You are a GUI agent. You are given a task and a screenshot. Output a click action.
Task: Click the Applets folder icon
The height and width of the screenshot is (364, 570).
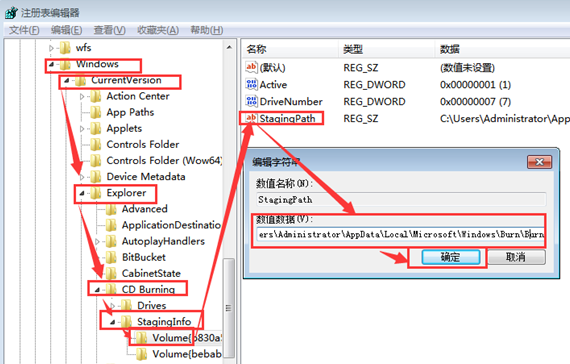pos(96,128)
